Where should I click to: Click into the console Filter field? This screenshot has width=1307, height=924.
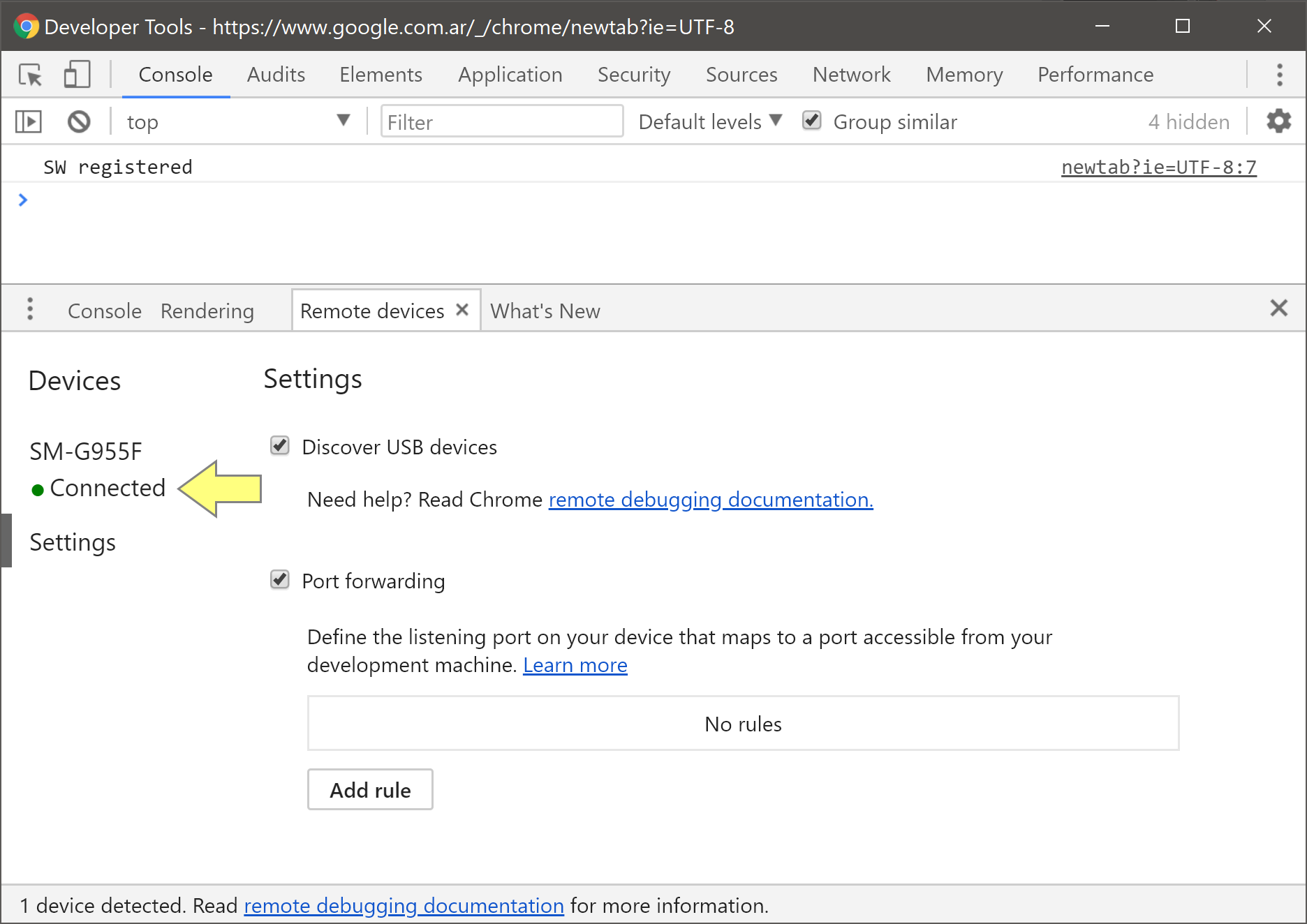(x=501, y=122)
